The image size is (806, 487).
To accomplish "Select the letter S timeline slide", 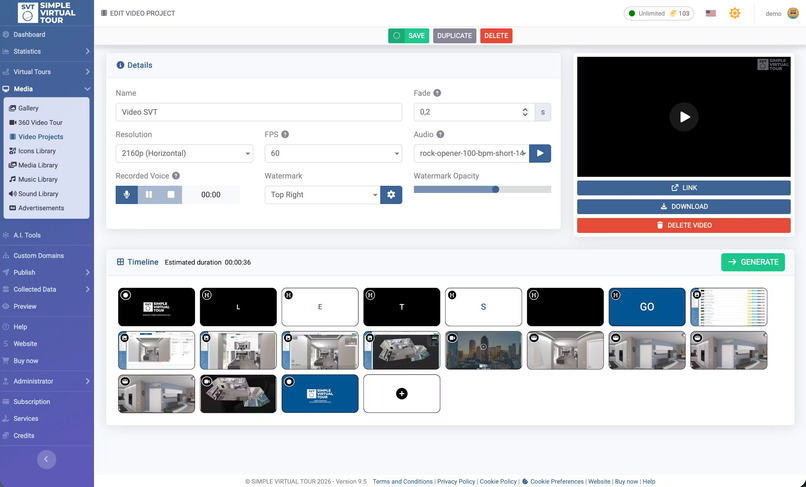I will 483,307.
